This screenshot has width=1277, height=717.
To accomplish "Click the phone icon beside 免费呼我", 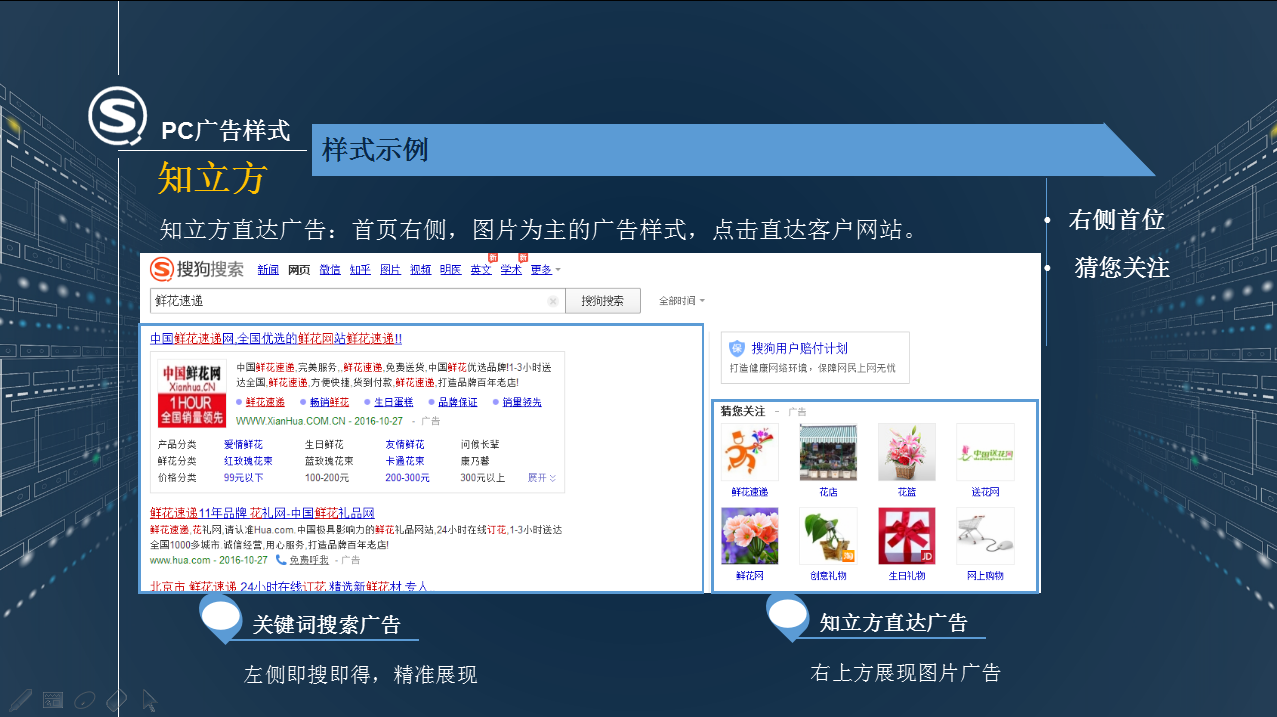I will pos(281,560).
